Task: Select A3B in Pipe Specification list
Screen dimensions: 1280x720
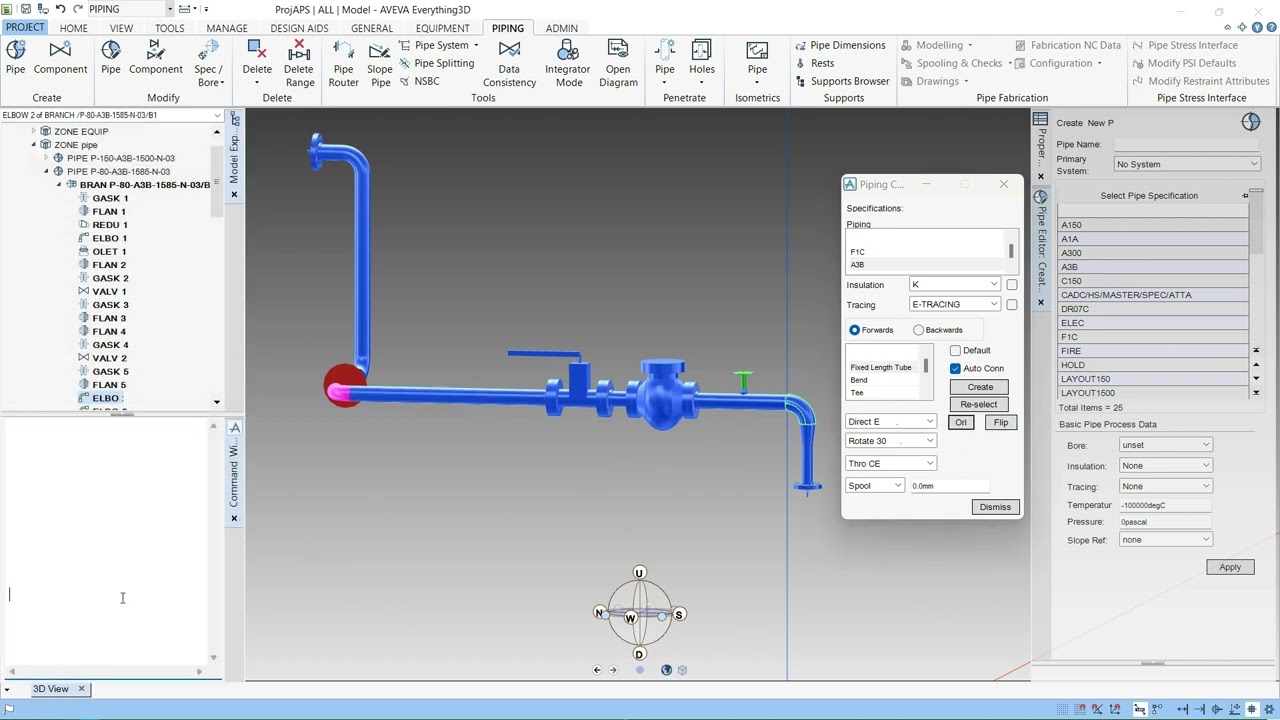Action: pos(1153,267)
